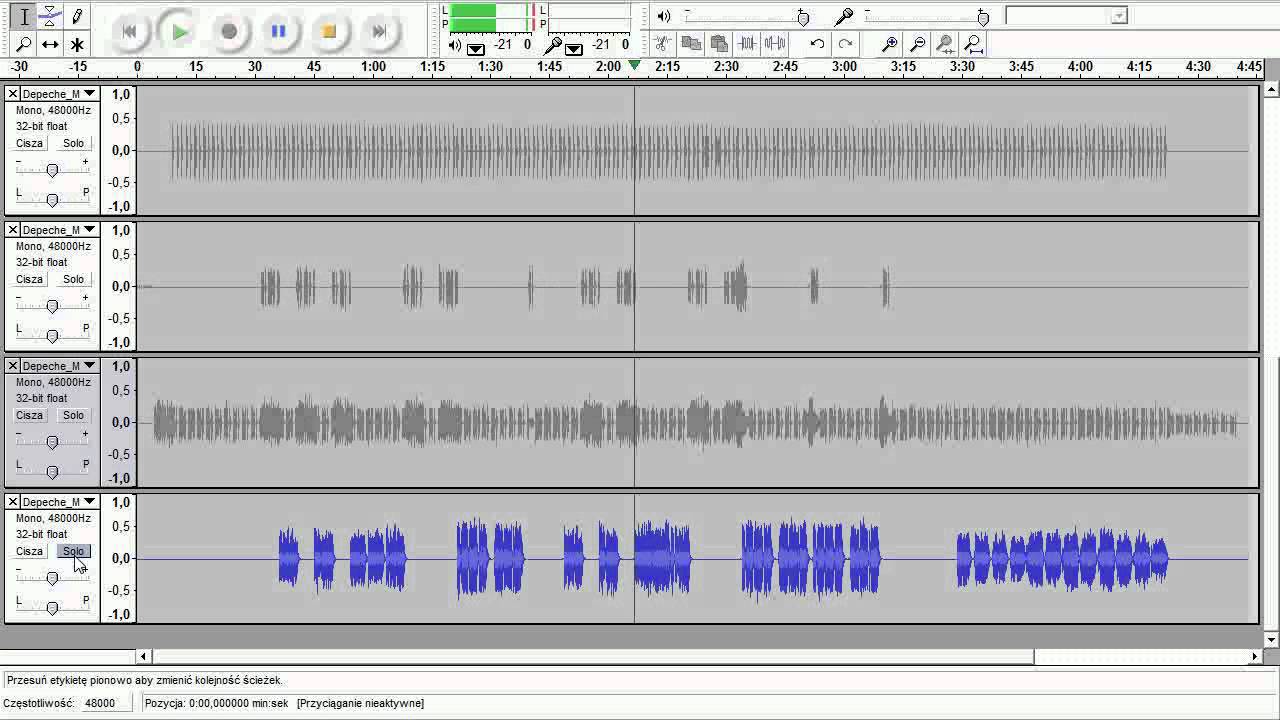Viewport: 1280px width, 720px height.
Task: Zoom in on the timeline
Action: point(889,44)
